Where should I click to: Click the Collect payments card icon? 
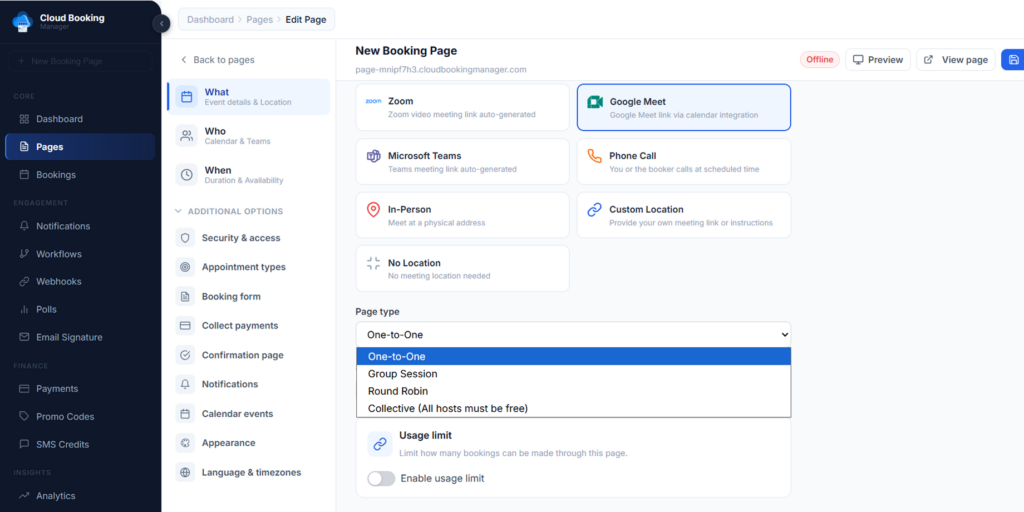(184, 326)
